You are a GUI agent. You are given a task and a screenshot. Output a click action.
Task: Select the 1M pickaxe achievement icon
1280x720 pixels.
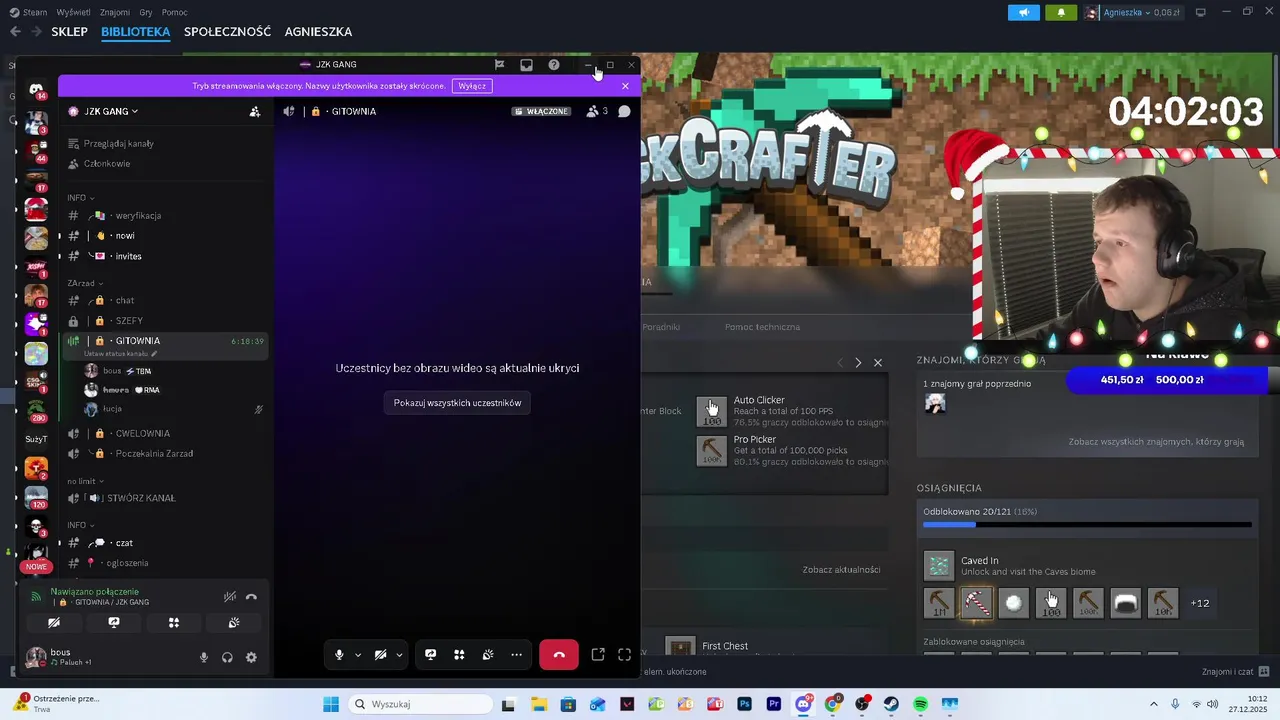point(939,602)
